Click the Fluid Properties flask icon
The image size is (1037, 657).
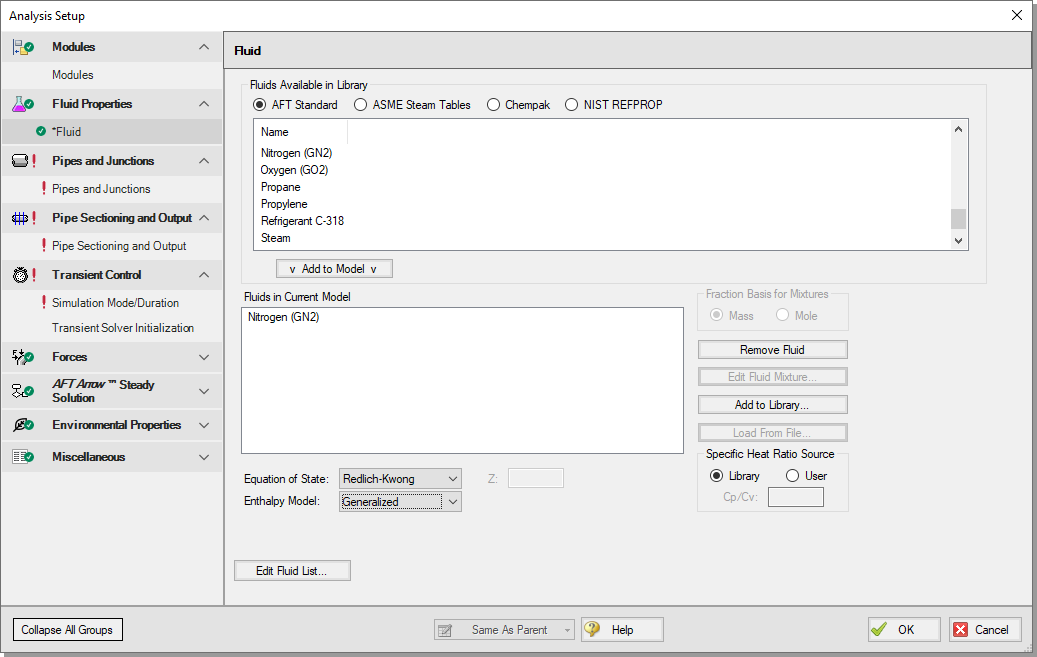click(x=23, y=104)
